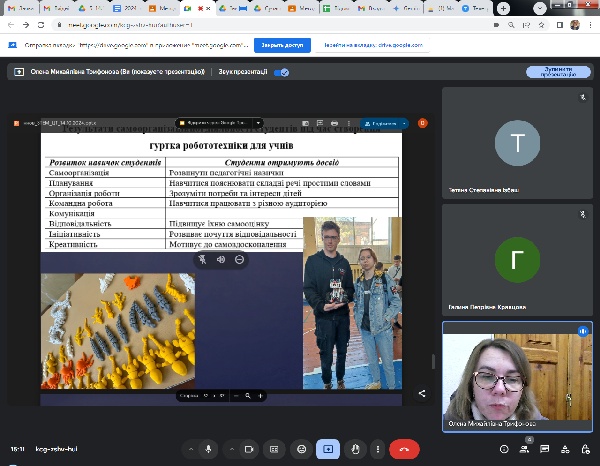
Task: Click the red leave call button
Action: pos(404,450)
